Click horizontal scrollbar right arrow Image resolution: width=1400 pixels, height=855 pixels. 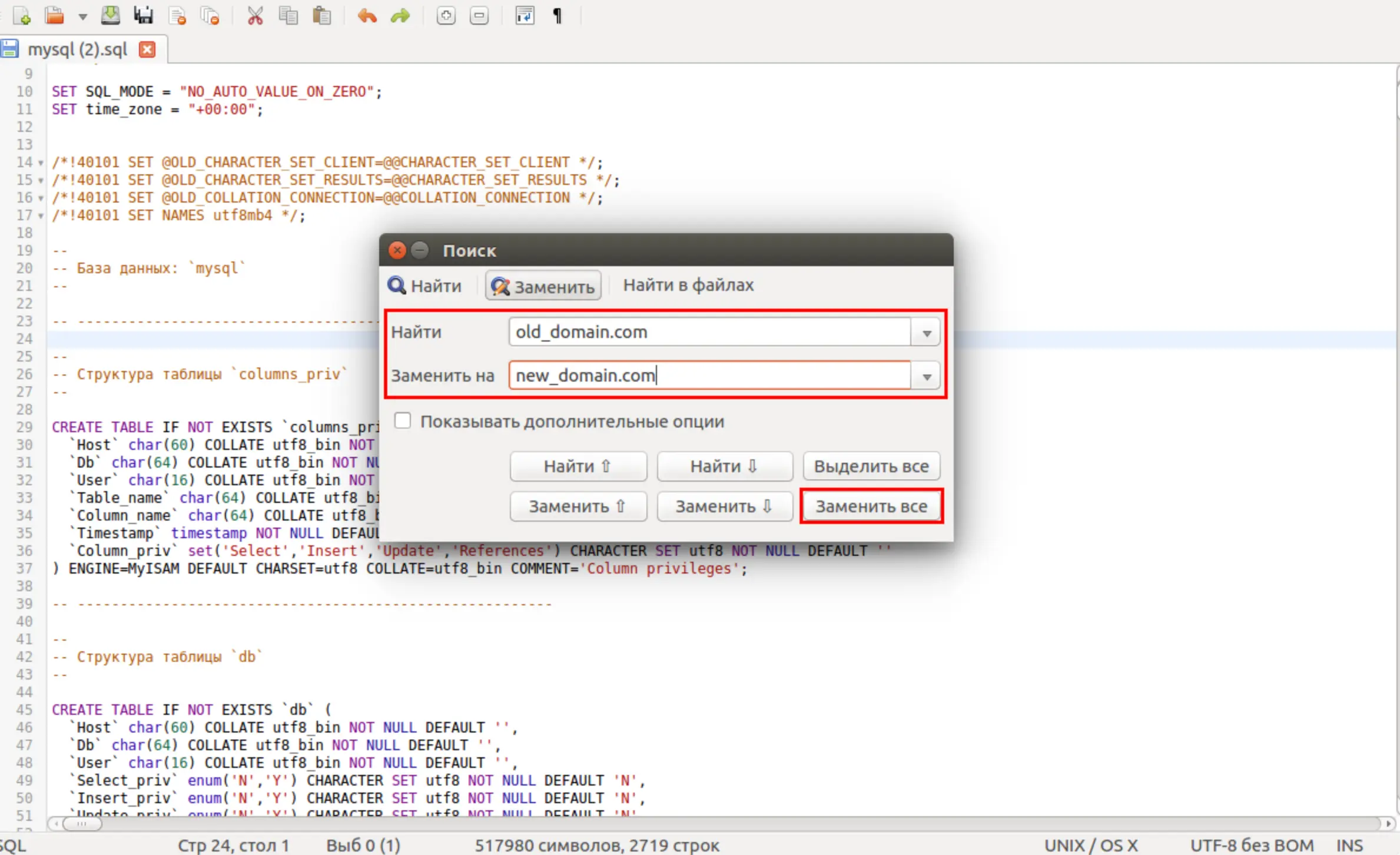(1388, 824)
